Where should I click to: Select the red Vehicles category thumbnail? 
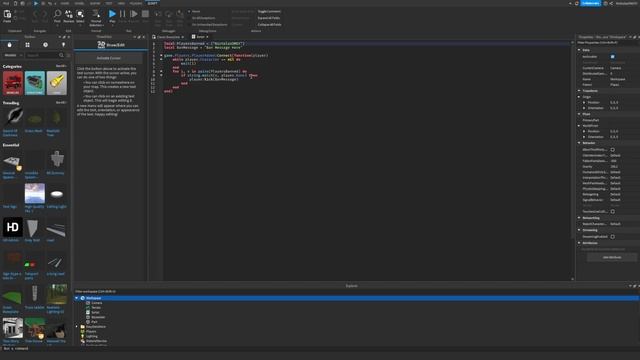(13, 83)
